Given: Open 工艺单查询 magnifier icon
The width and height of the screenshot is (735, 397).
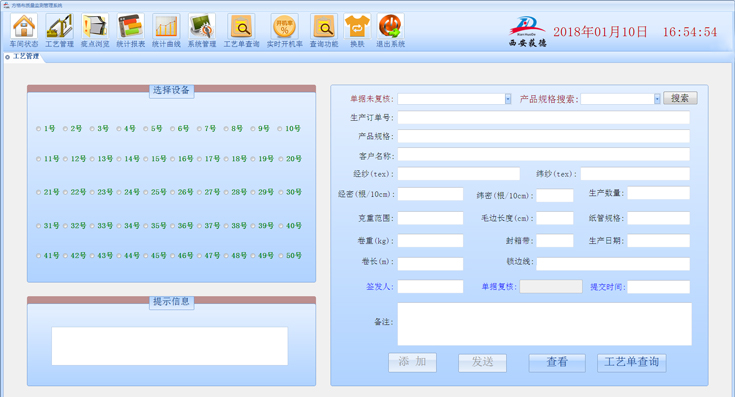Looking at the screenshot, I should (241, 26).
